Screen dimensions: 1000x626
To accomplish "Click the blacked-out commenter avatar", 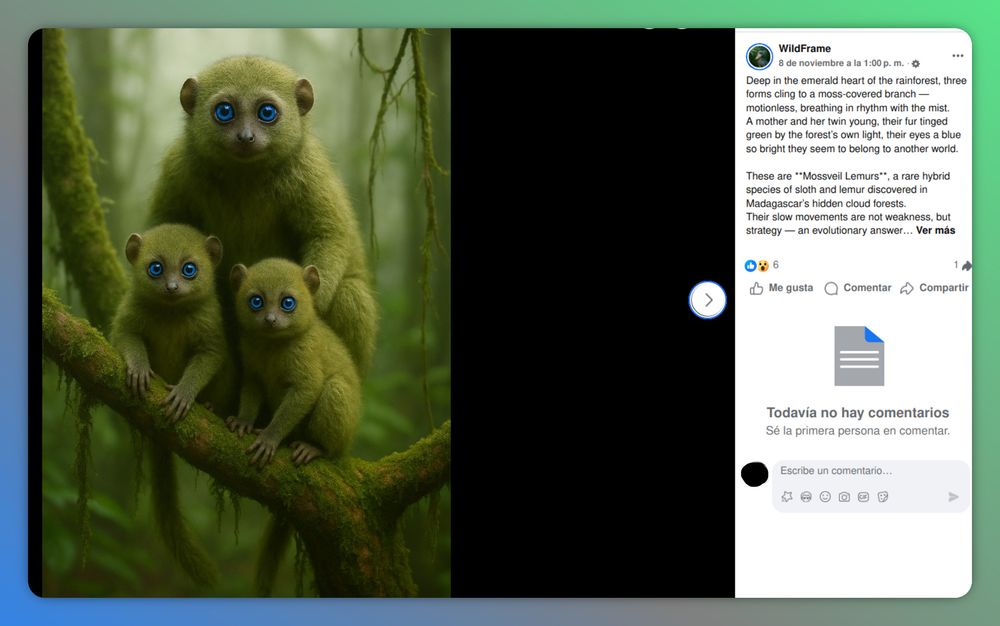I will (x=754, y=474).
